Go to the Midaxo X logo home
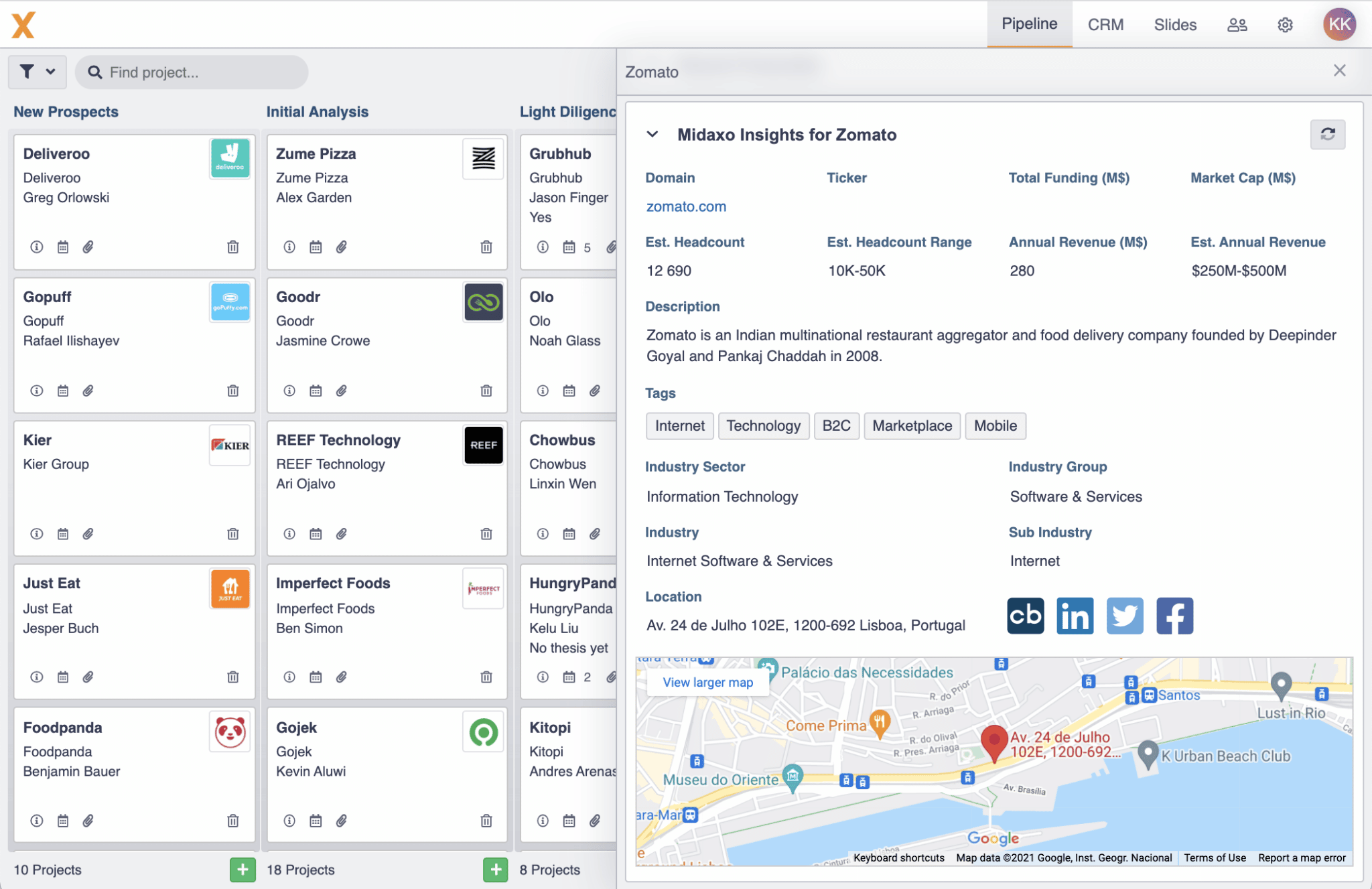The height and width of the screenshot is (889, 1372). (23, 25)
